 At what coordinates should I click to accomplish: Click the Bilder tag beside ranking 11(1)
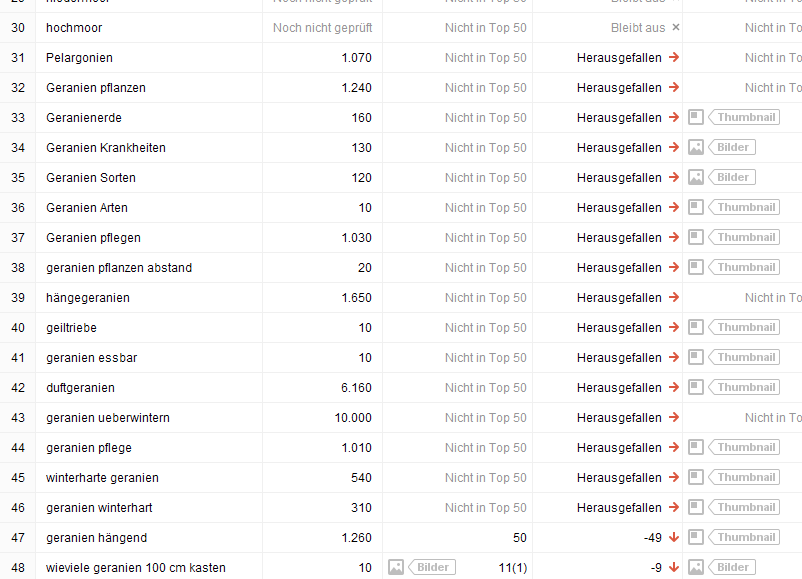click(432, 567)
